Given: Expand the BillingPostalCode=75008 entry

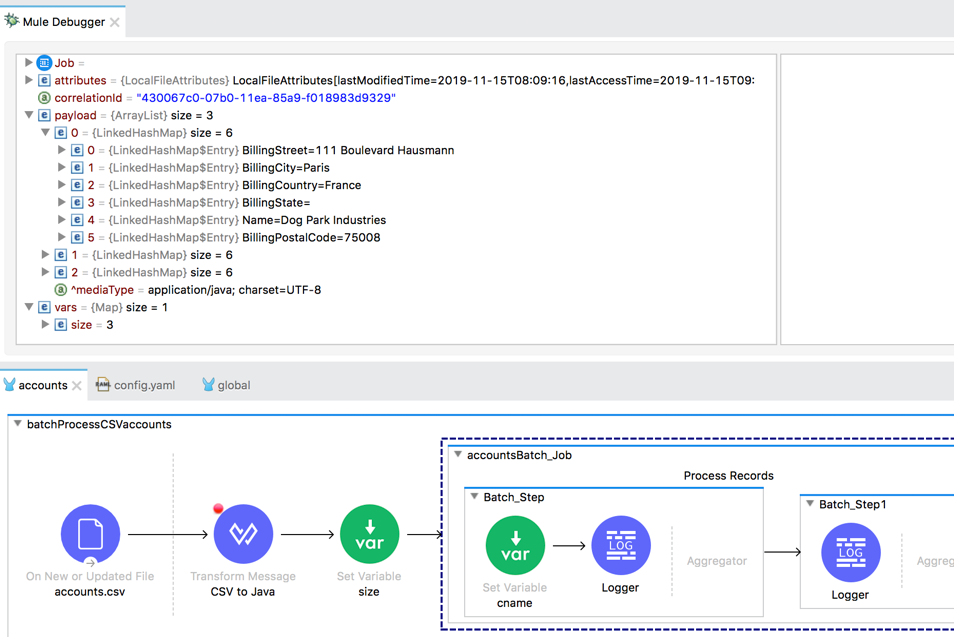Looking at the screenshot, I should [x=61, y=237].
